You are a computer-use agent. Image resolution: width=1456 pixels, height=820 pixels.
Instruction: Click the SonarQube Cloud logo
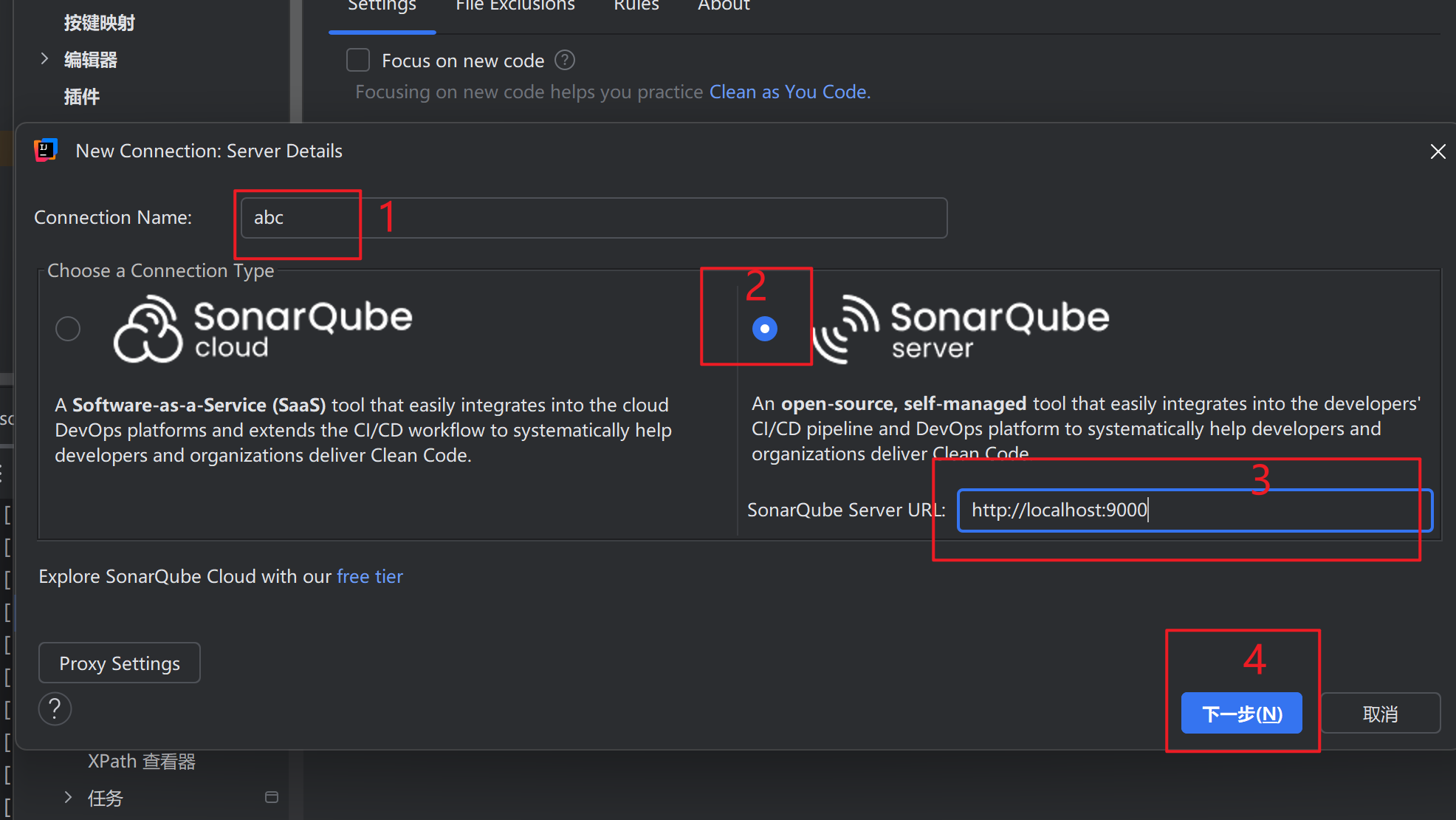[x=262, y=328]
